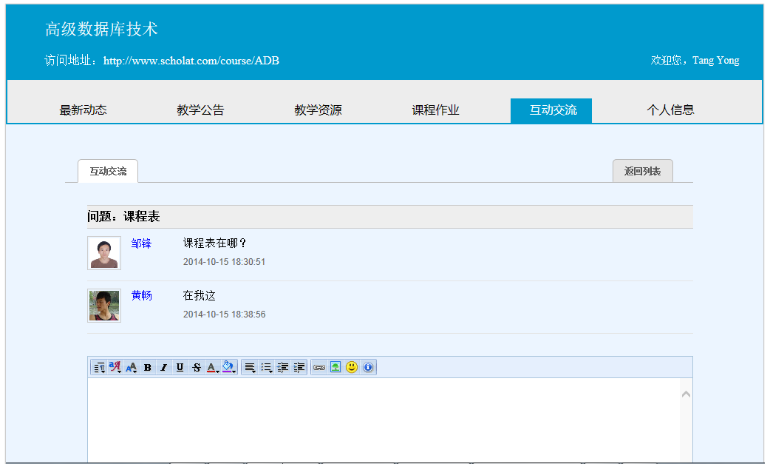
Task: Insert an image into the reply
Action: click(335, 368)
